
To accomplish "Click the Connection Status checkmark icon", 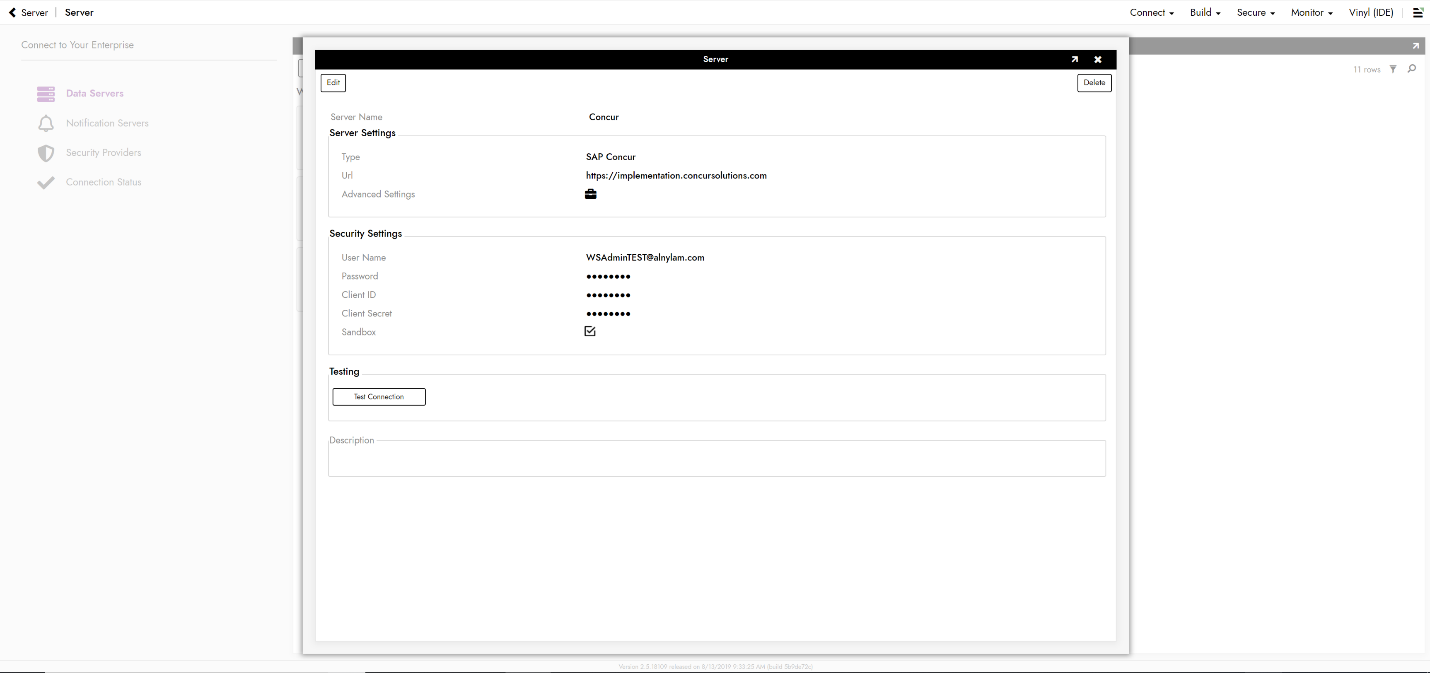I will tap(46, 183).
